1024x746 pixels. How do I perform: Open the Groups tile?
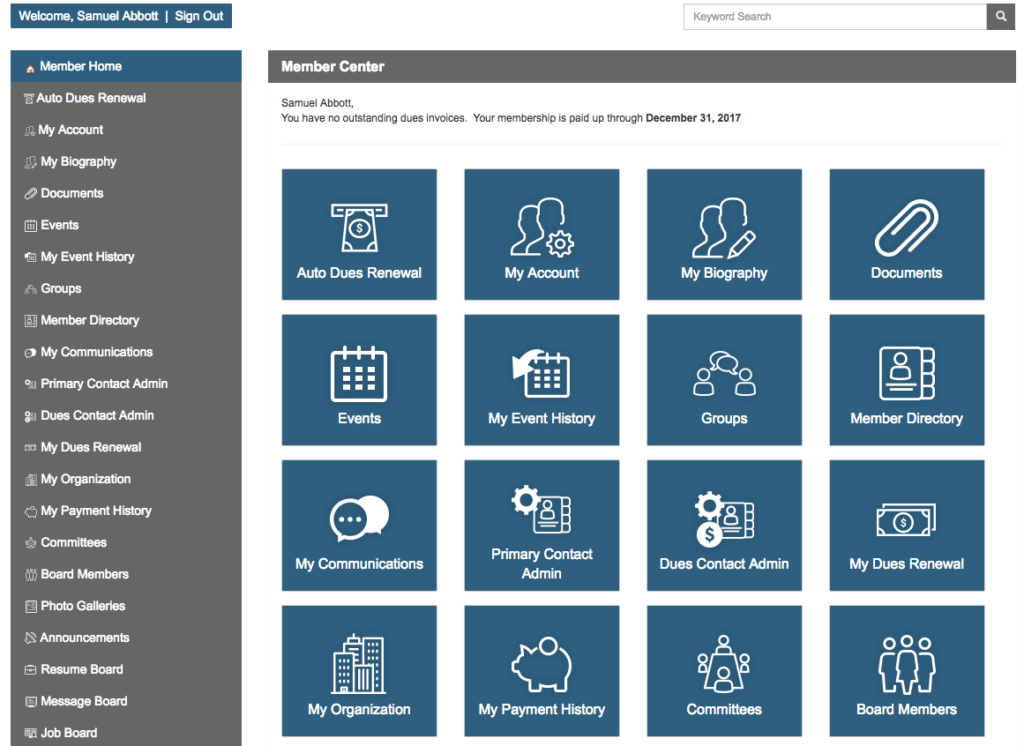click(724, 380)
